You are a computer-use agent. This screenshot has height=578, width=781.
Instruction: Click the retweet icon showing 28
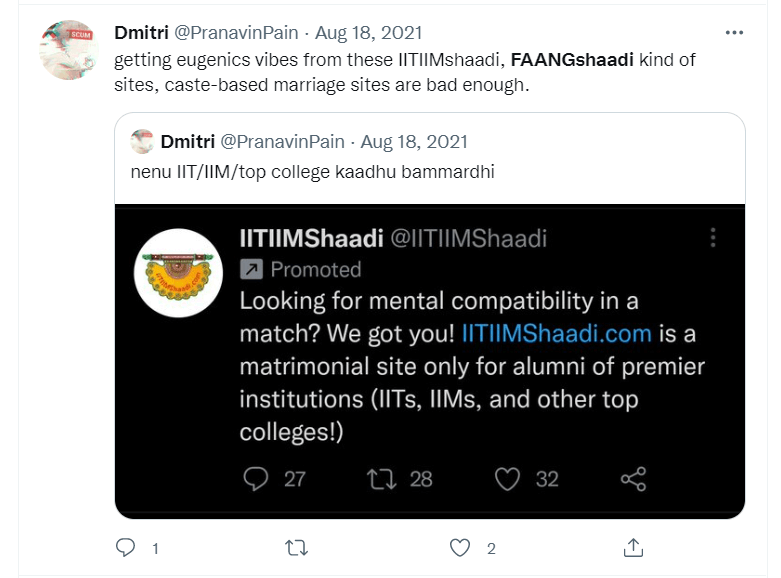coord(382,479)
